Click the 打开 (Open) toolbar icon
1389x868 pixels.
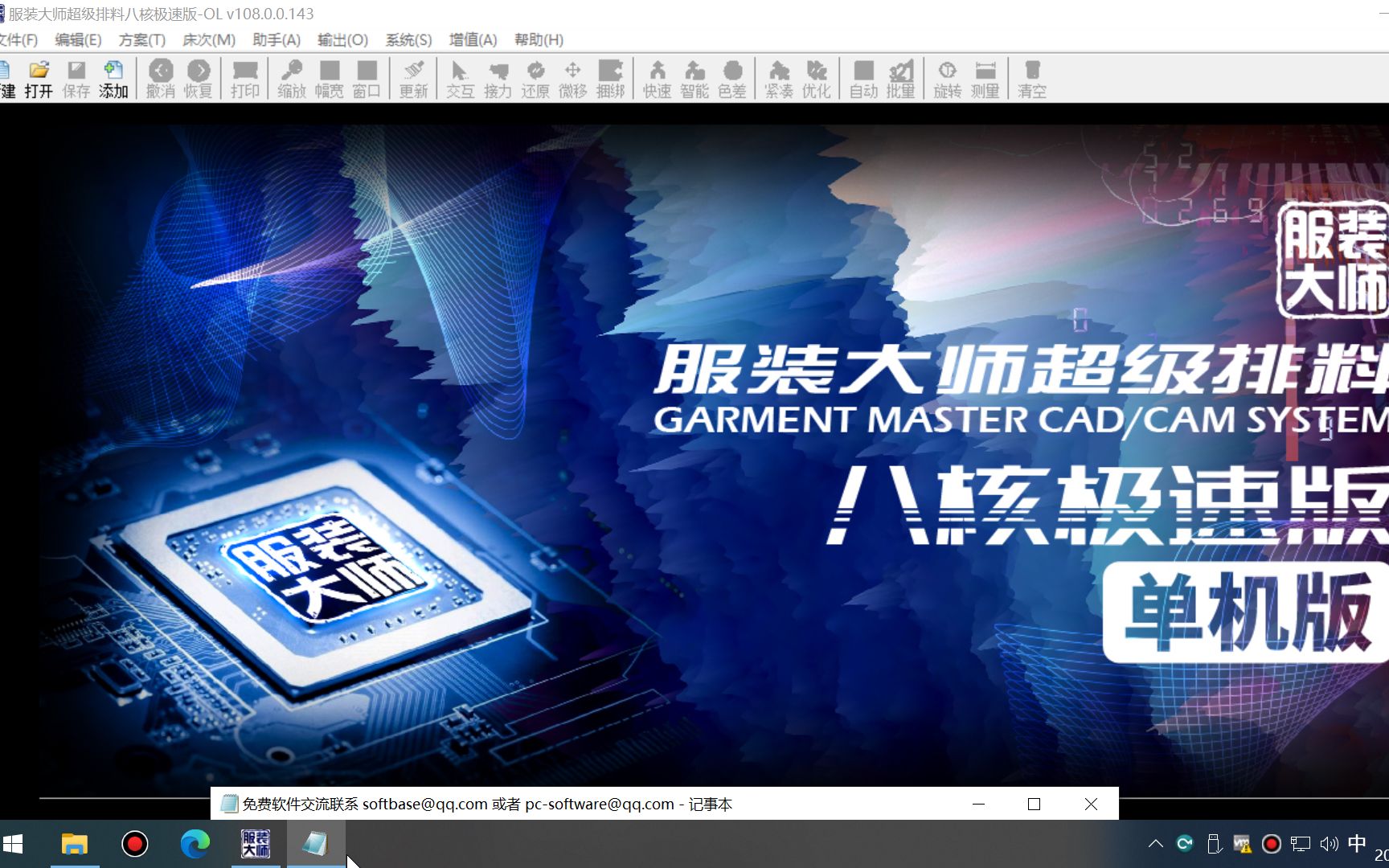point(39,79)
